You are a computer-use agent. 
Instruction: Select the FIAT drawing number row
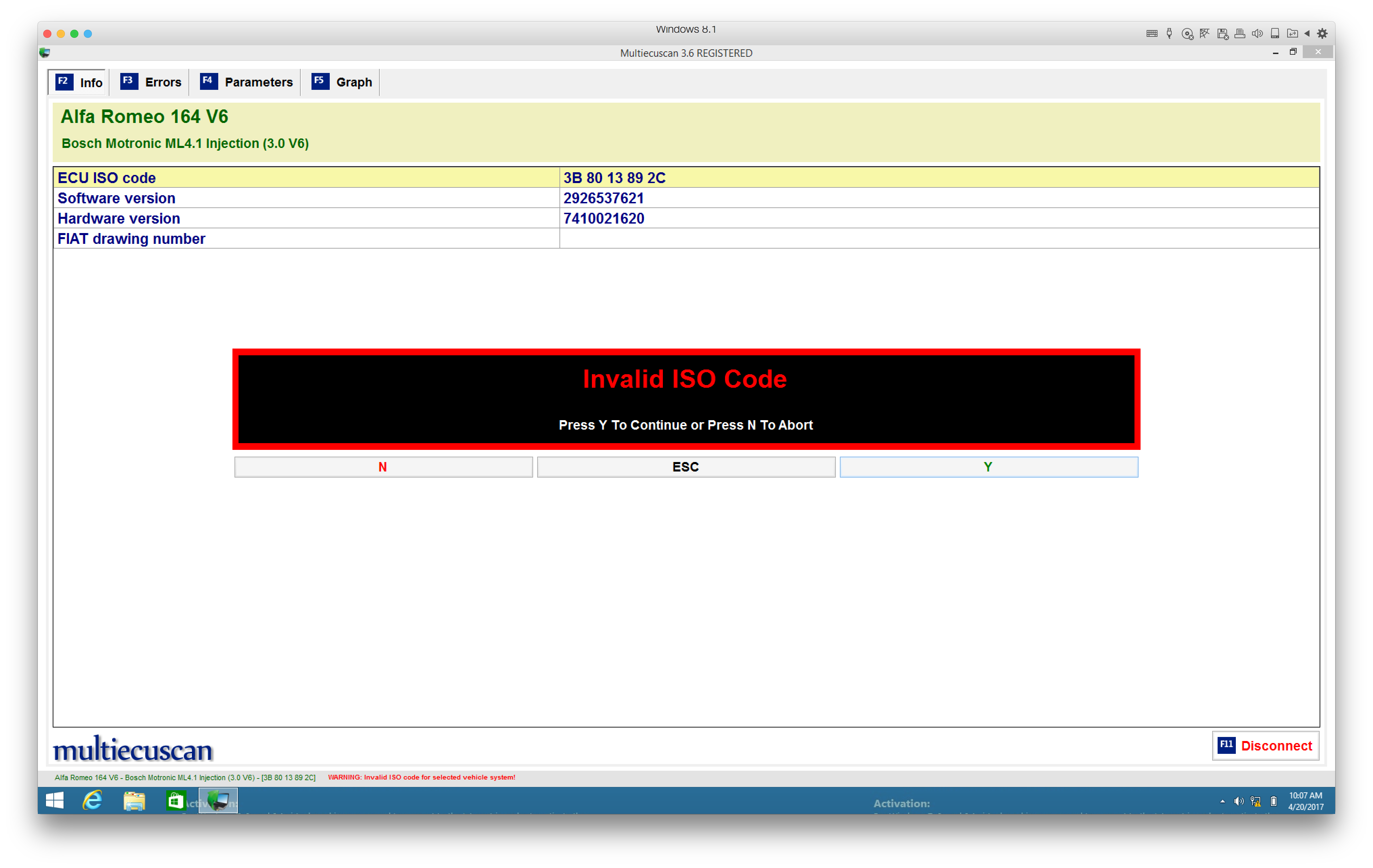[x=686, y=239]
